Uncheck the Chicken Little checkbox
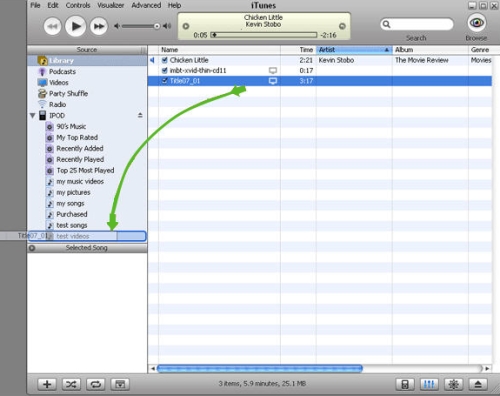Screen dimensions: 500x396 tap(164, 60)
